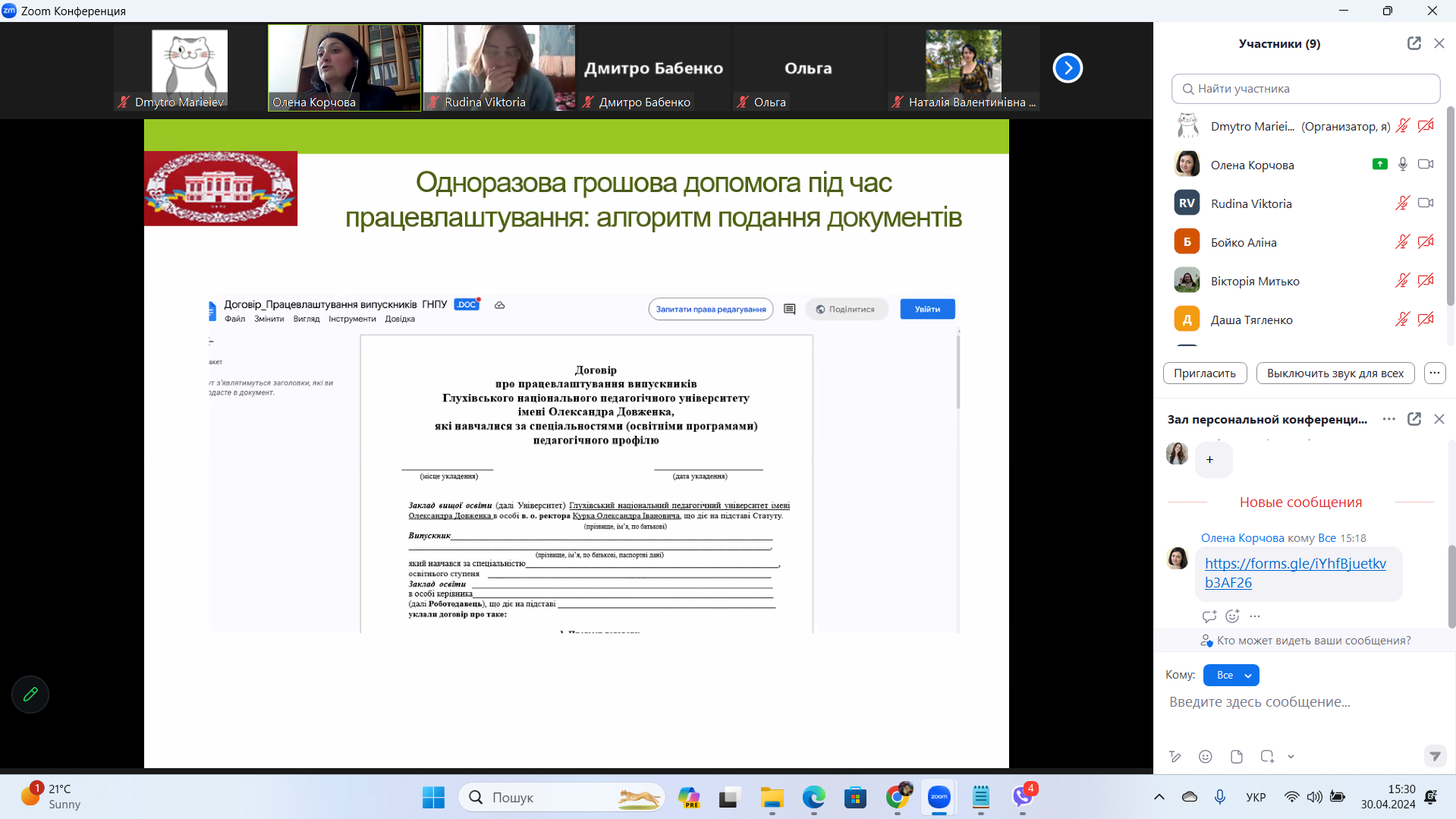Open Viber from taskbar
Viewport: 1456px width, 819px height.
tap(1023, 797)
